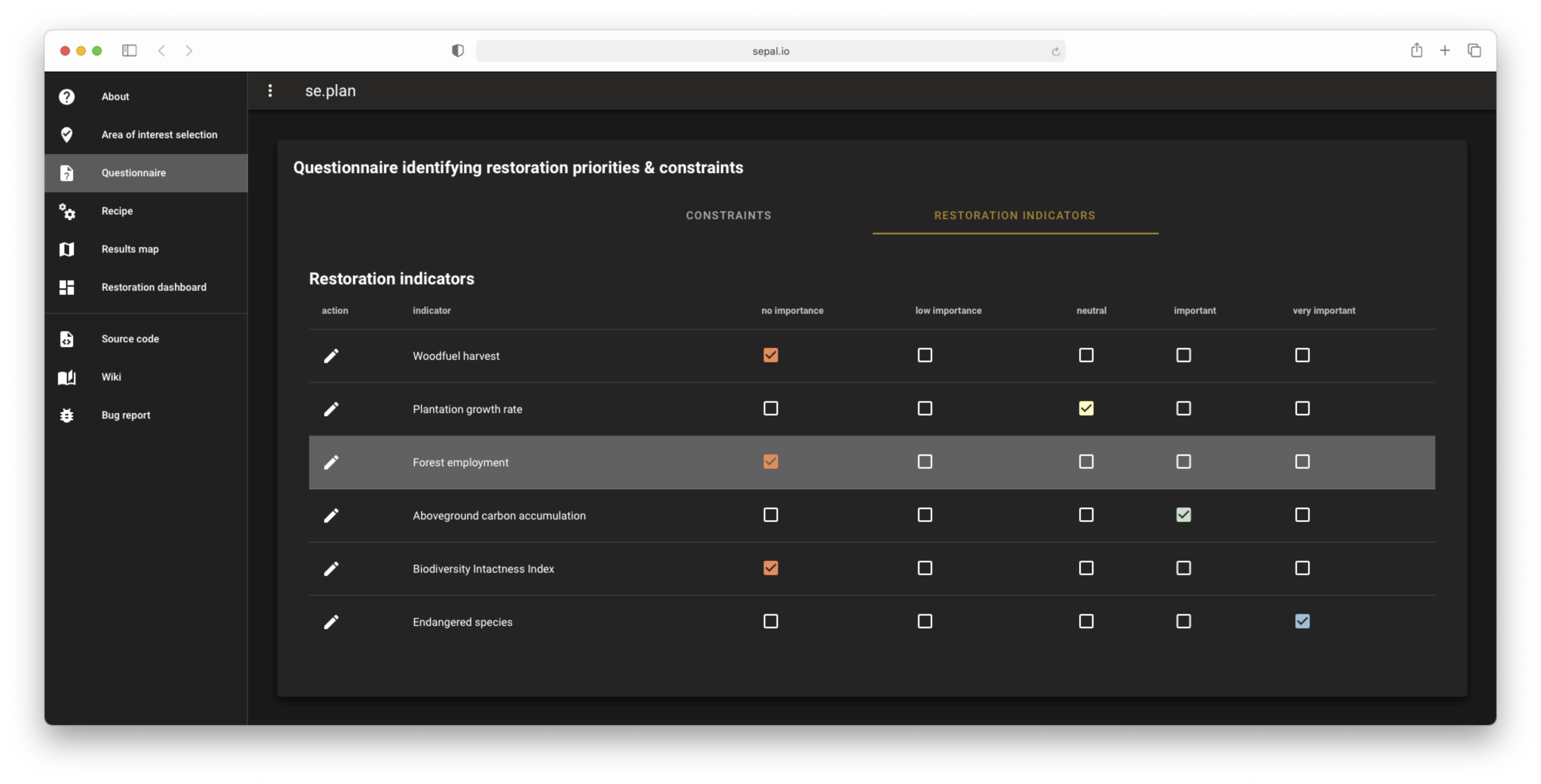The height and width of the screenshot is (784, 1541).
Task: Open the three-dot menu next to se.plan
Action: 270,90
